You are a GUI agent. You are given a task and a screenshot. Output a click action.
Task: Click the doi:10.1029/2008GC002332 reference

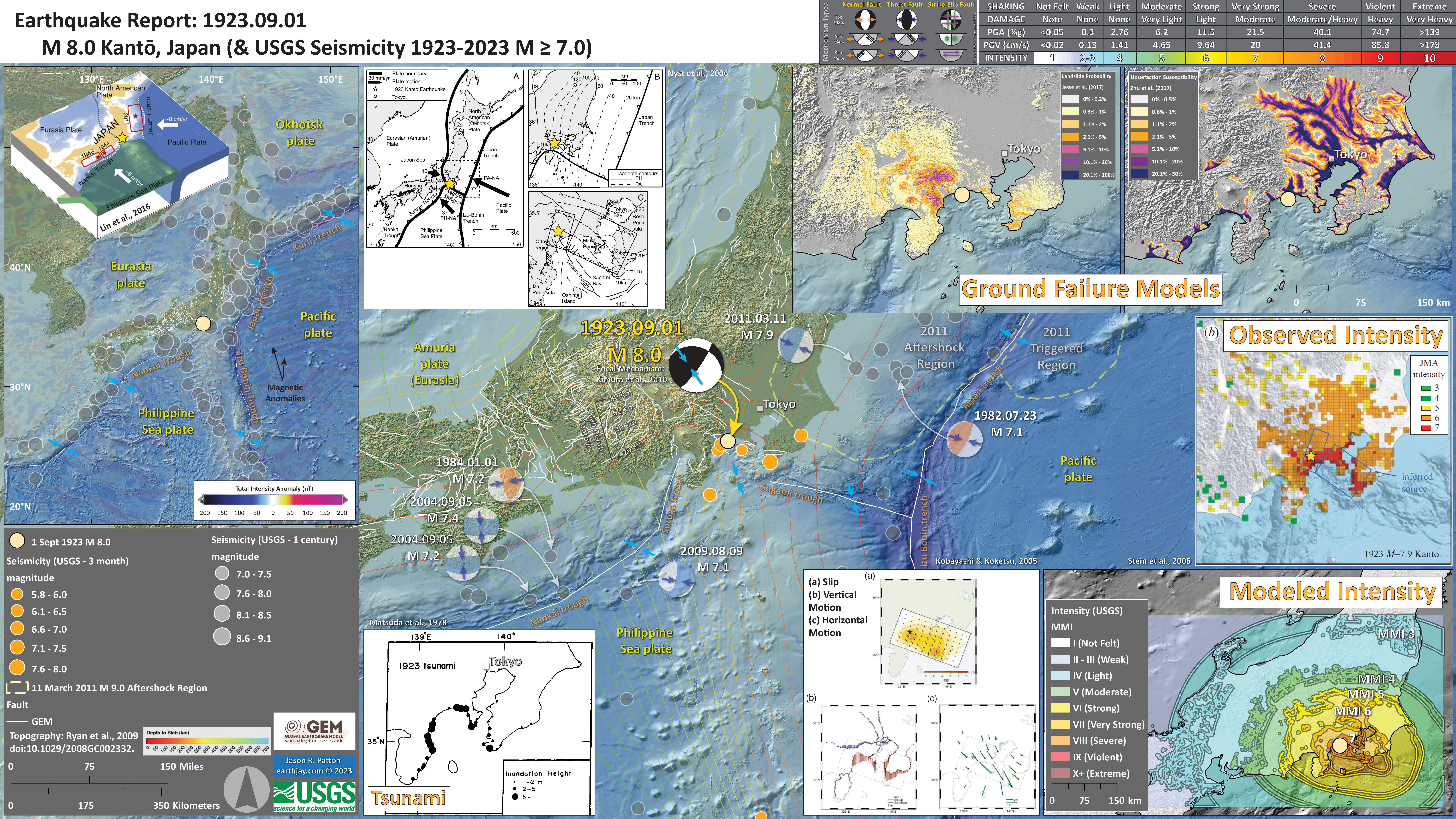point(72,748)
